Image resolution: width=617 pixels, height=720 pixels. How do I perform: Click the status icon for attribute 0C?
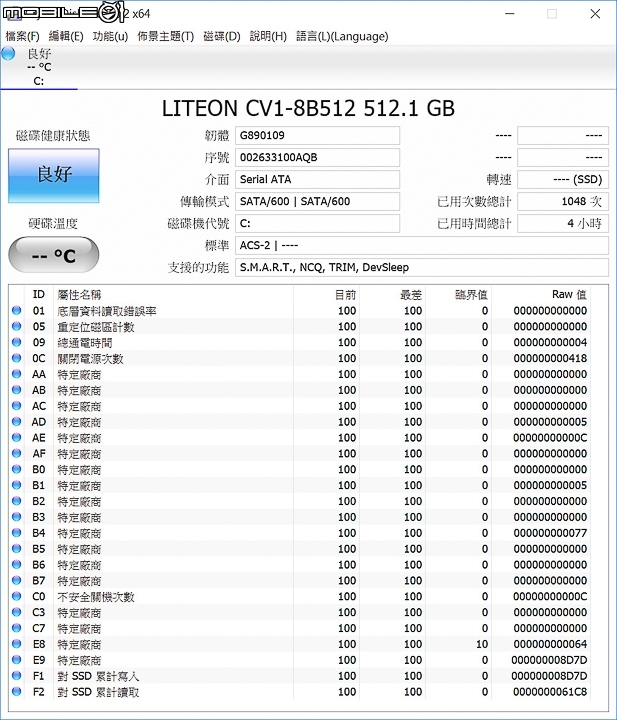point(17,358)
